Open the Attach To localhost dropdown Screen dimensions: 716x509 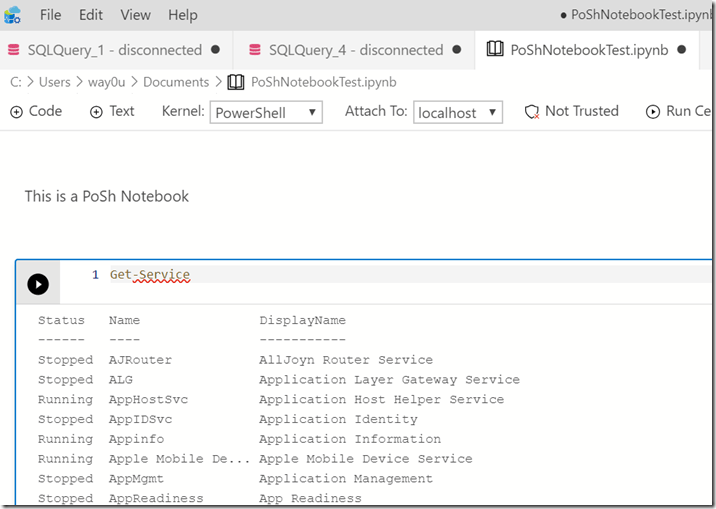pos(458,112)
